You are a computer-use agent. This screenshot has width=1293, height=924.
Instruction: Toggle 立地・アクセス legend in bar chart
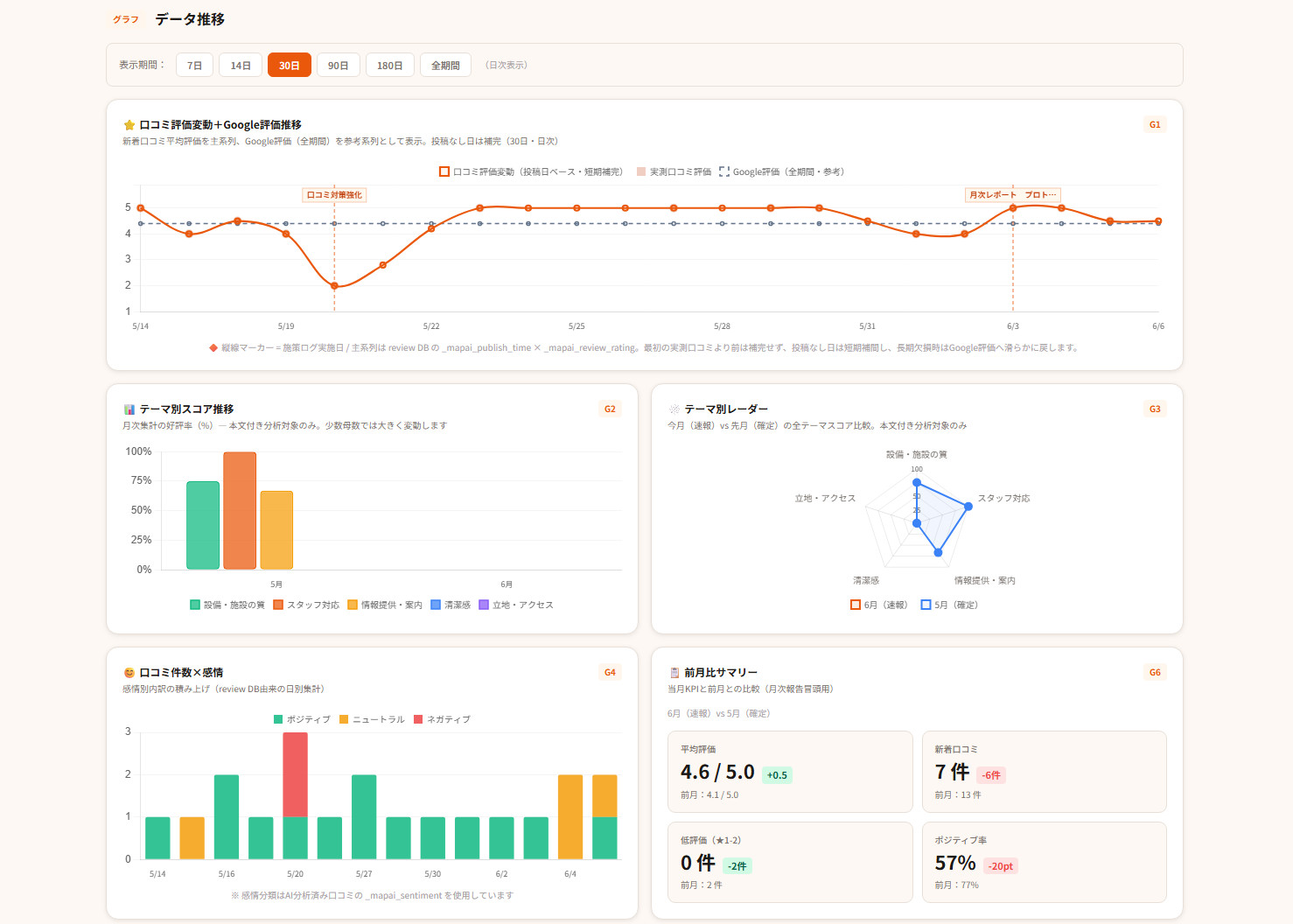point(516,605)
